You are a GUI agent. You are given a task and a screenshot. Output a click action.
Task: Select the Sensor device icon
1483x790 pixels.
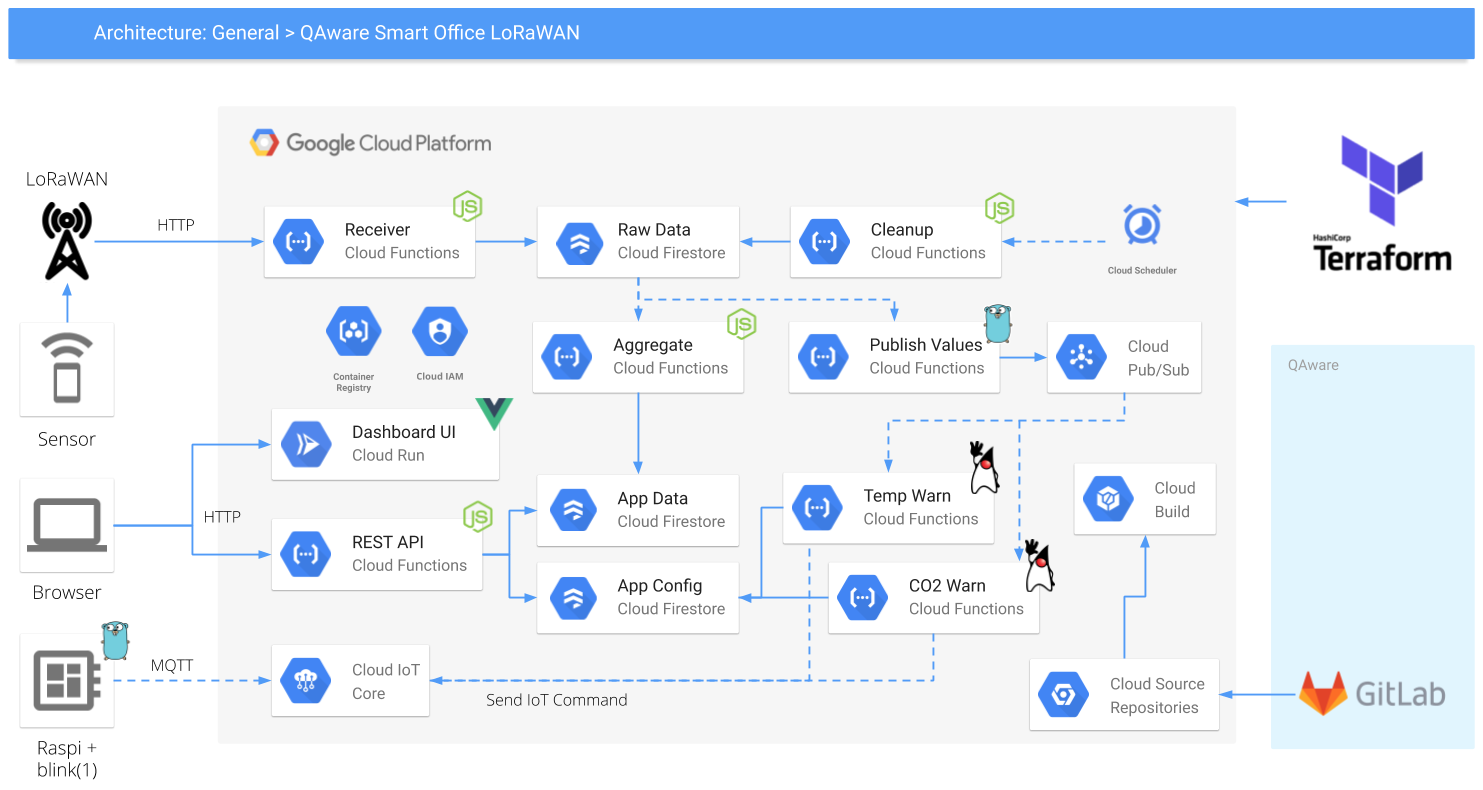(x=65, y=369)
